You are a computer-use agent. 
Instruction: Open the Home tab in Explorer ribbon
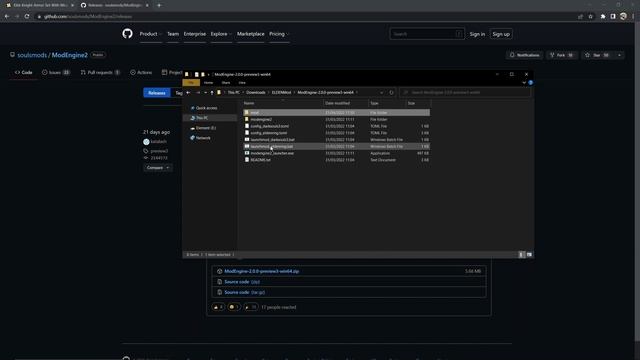click(x=208, y=83)
